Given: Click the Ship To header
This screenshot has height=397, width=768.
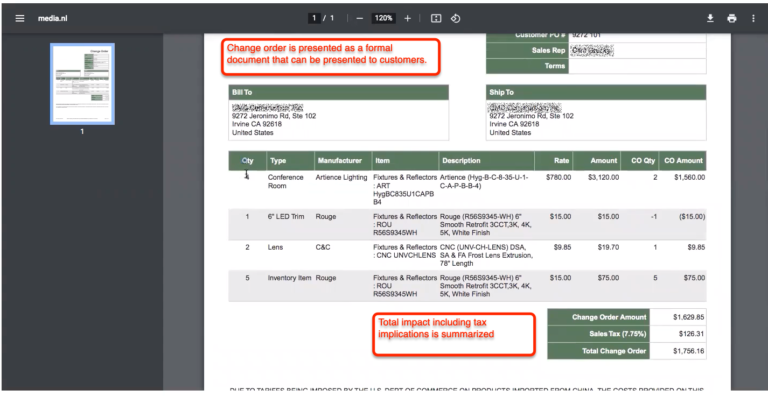Looking at the screenshot, I should (596, 92).
